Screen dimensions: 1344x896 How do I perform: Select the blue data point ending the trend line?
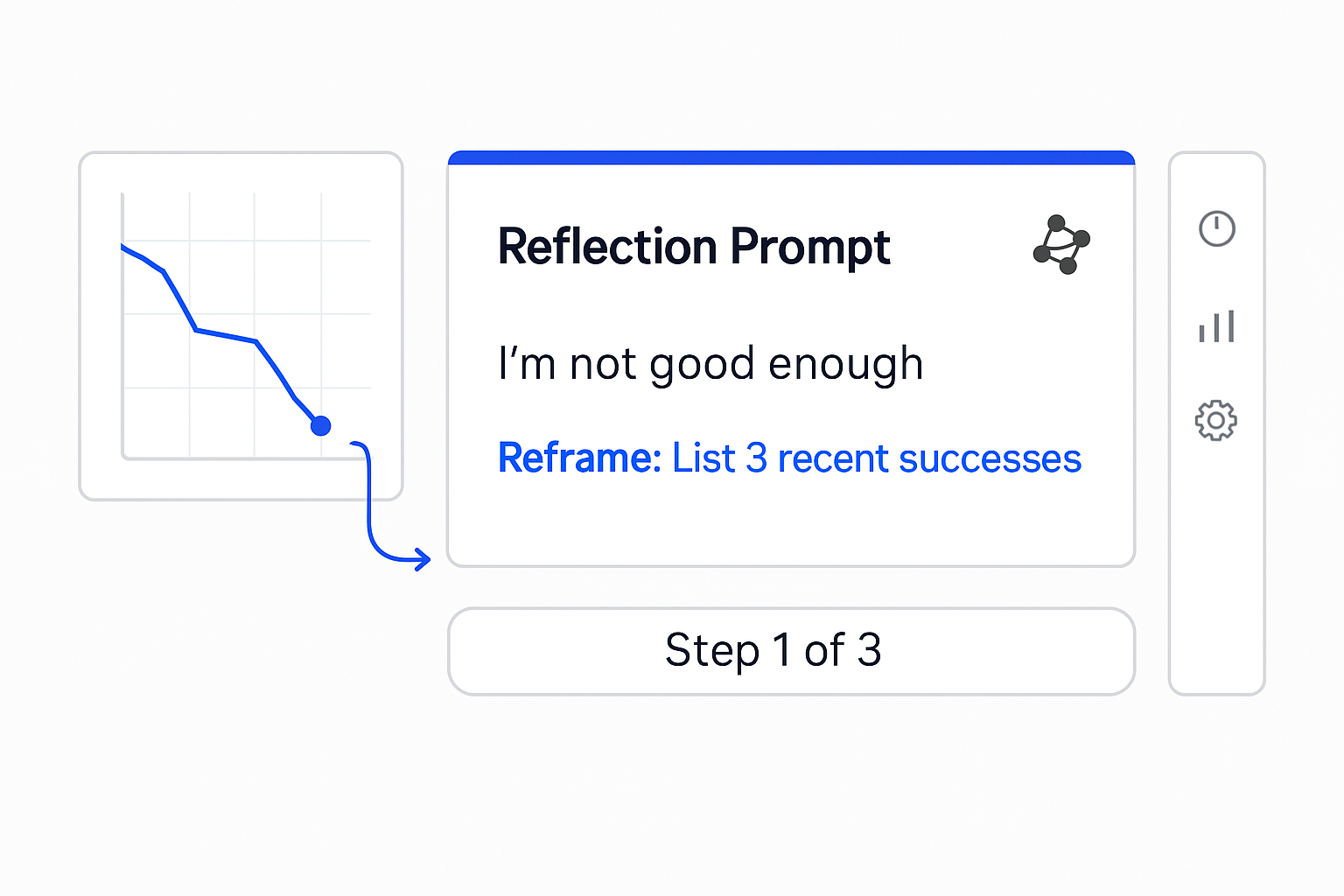321,426
